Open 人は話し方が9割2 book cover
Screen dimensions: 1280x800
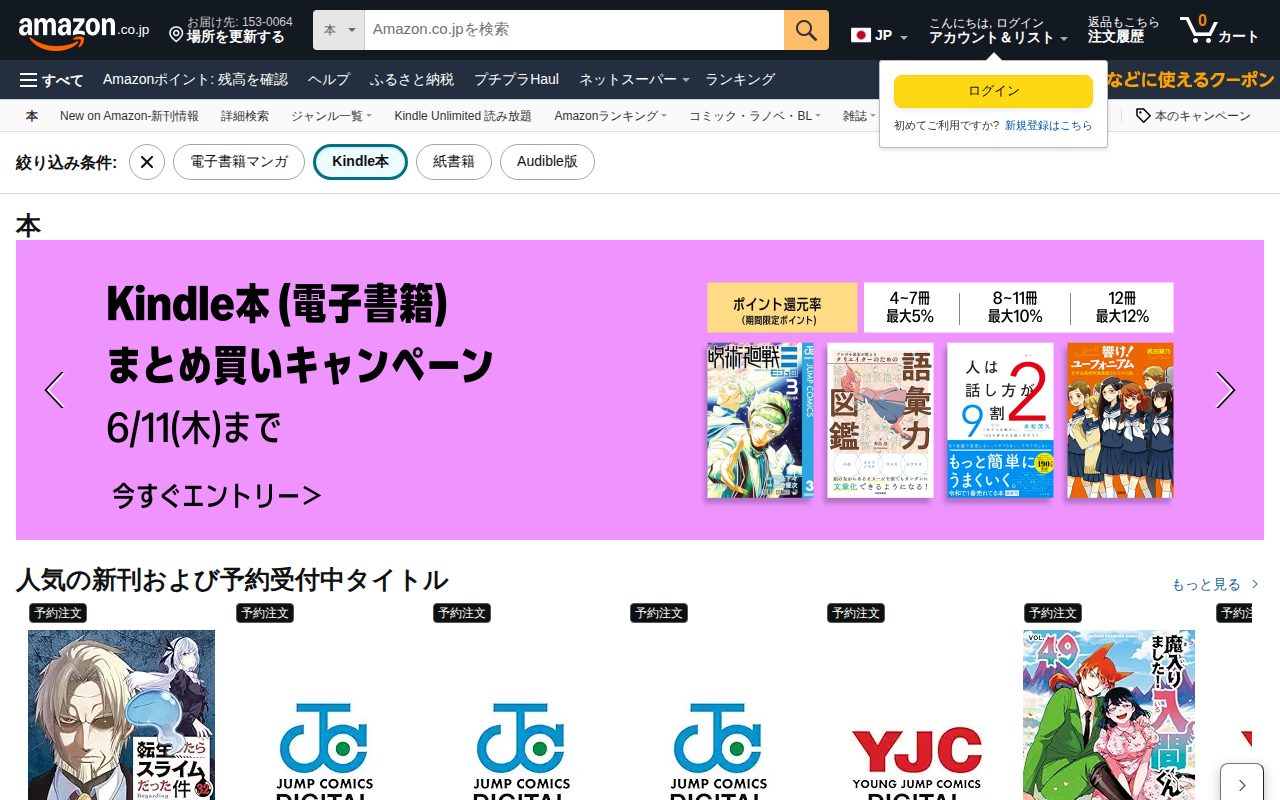[x=1000, y=420]
